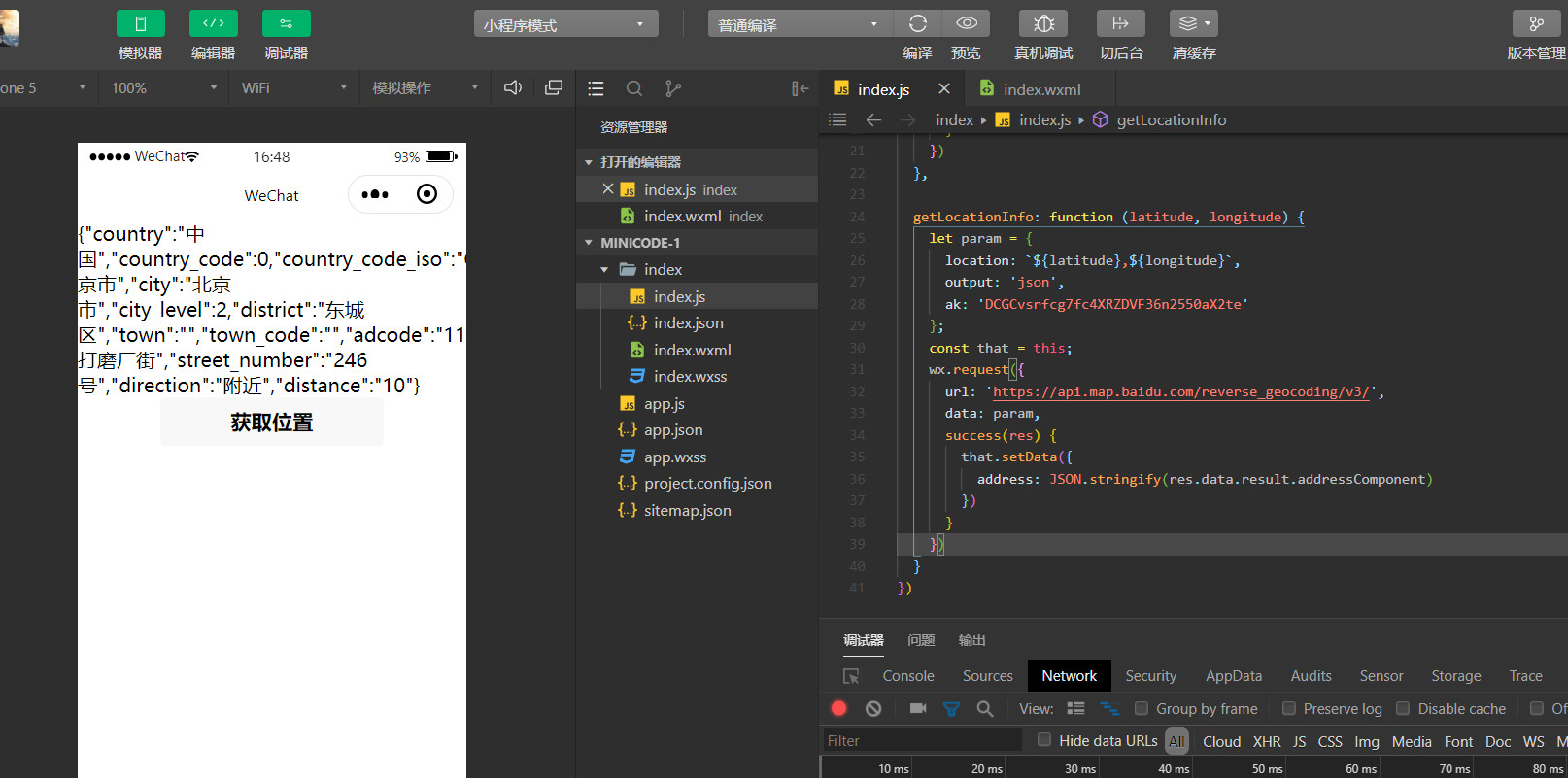Open the 模拟操作 simulate actions dropdown
The width and height of the screenshot is (1568, 778).
(x=426, y=87)
